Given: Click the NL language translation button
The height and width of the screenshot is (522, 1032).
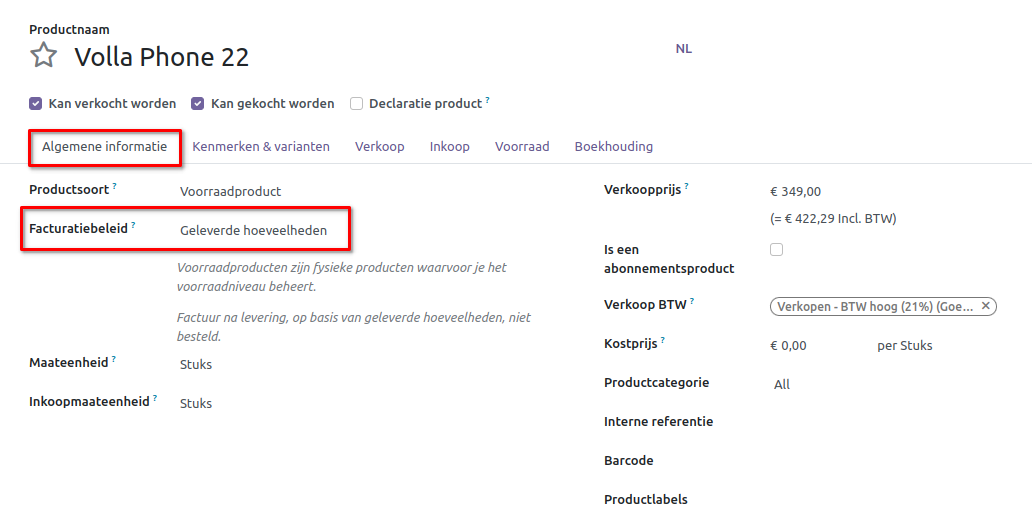Looking at the screenshot, I should pos(683,48).
